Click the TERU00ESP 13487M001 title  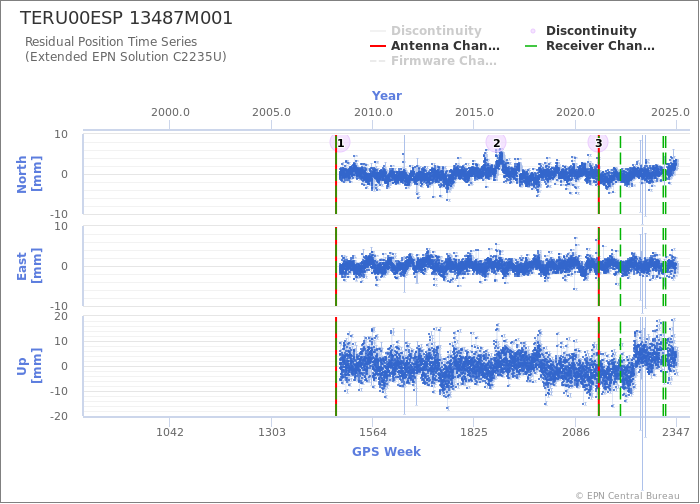click(x=126, y=18)
